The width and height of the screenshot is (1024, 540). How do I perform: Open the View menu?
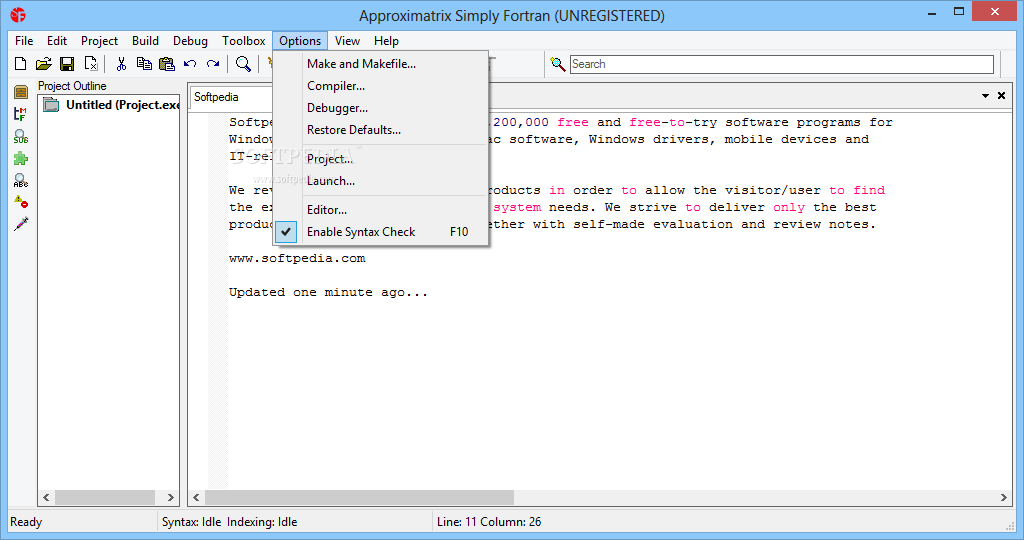pos(347,40)
